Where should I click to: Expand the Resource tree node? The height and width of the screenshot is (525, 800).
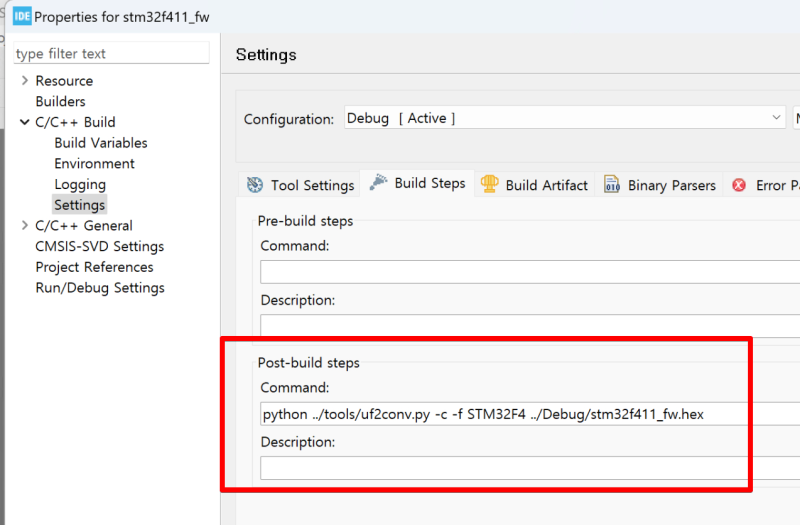point(24,81)
